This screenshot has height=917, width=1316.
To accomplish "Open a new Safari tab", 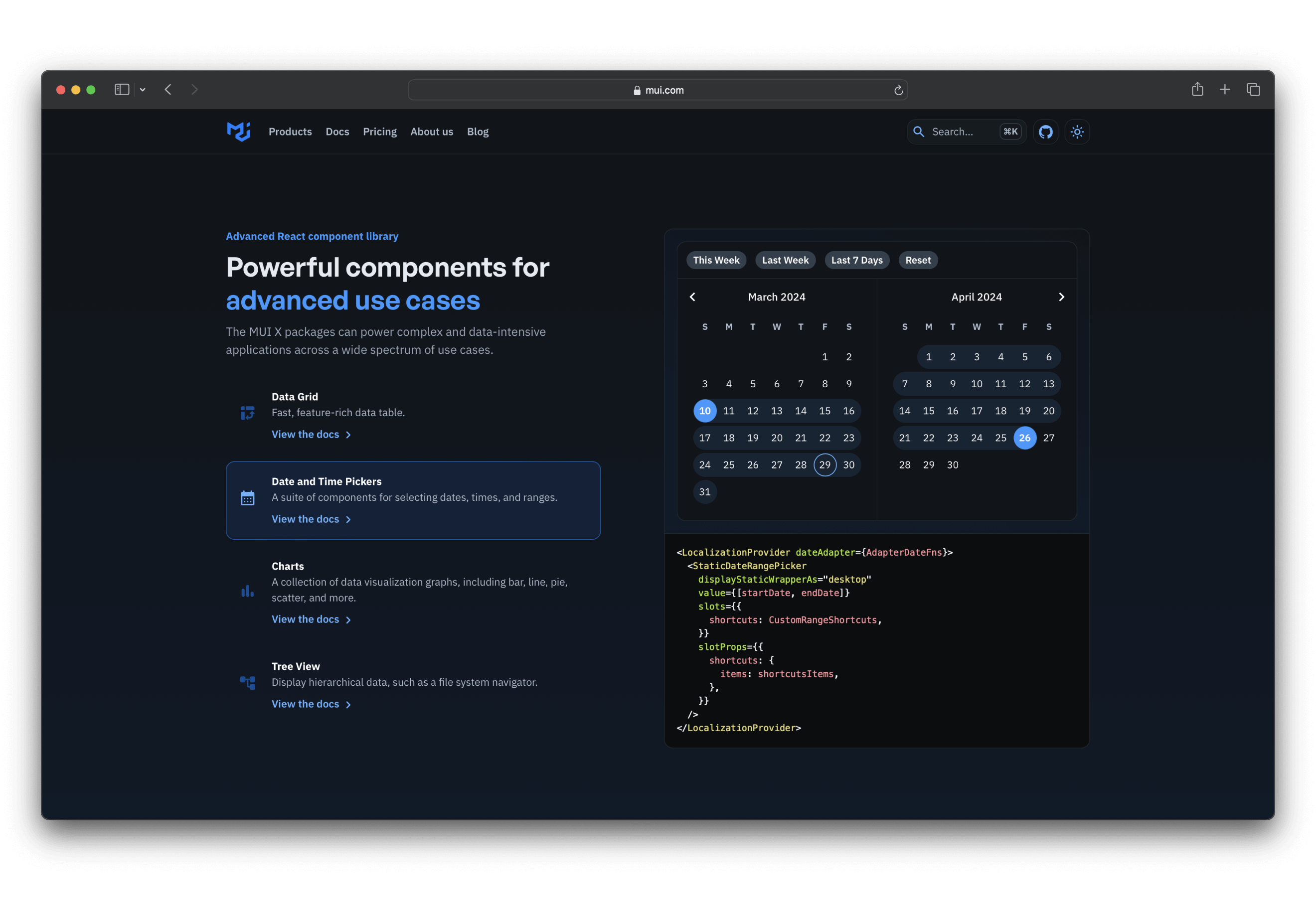I will pyautogui.click(x=1225, y=89).
